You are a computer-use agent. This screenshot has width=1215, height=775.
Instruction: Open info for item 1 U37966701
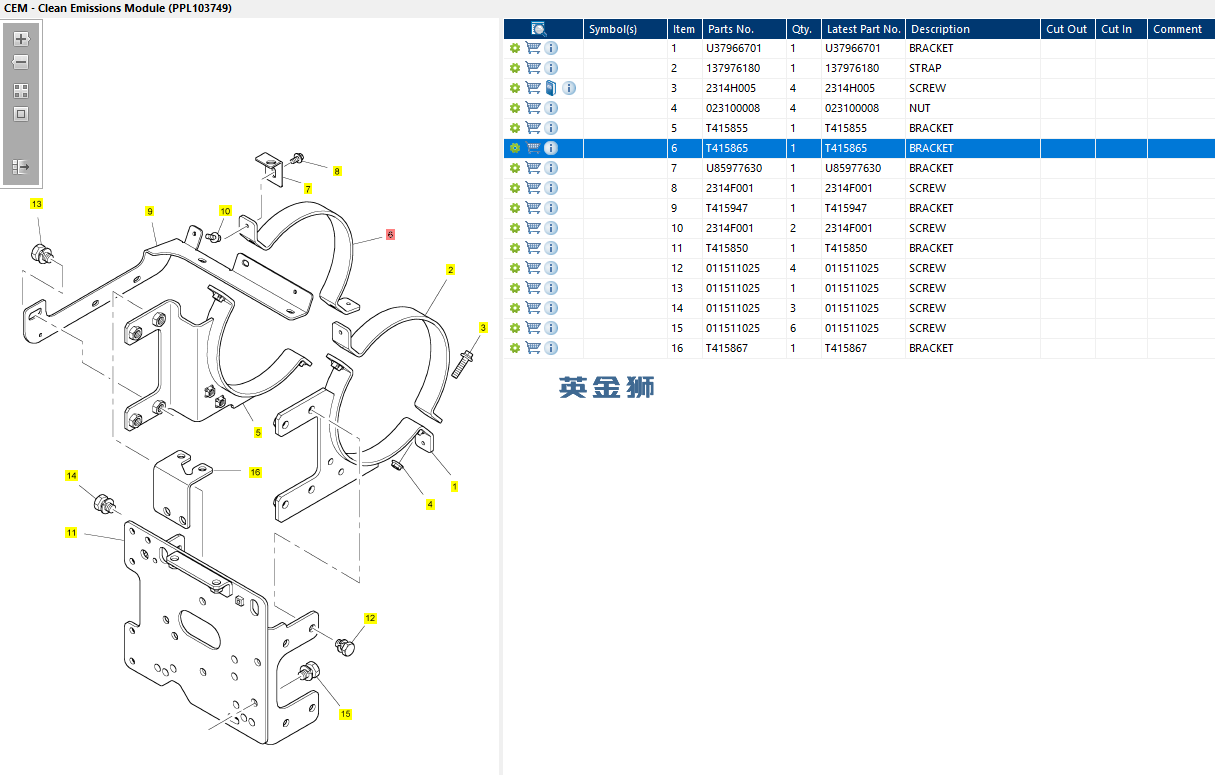(551, 48)
